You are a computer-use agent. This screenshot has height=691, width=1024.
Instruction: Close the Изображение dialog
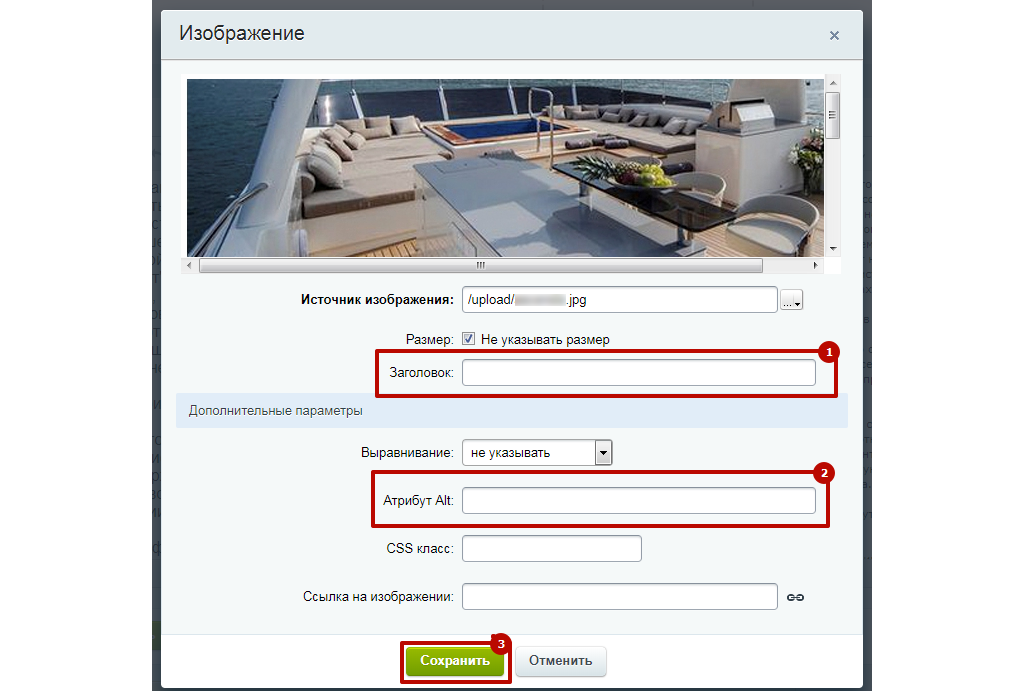tap(834, 36)
